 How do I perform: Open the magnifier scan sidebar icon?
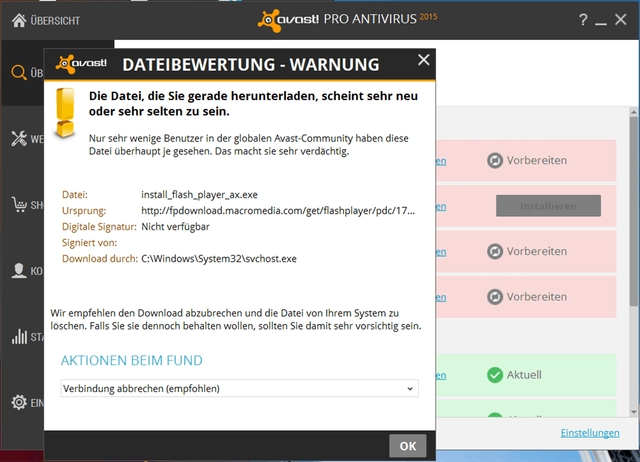click(19, 73)
